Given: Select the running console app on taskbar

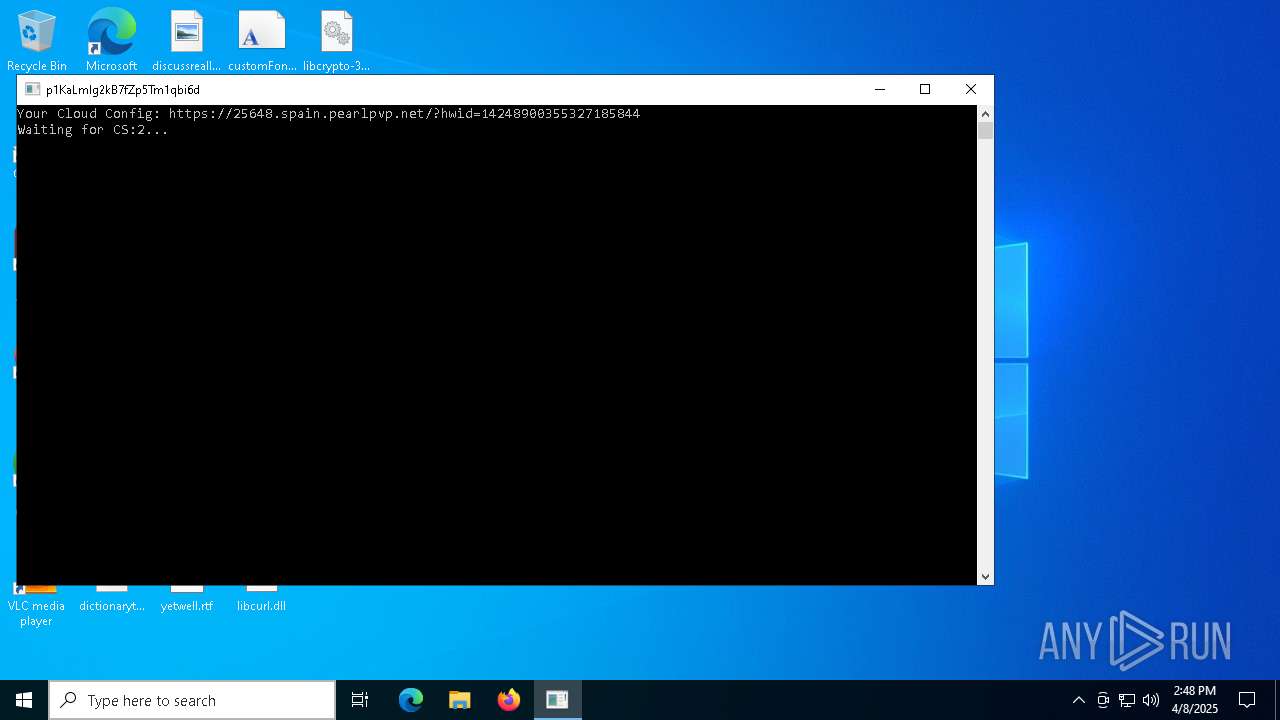Looking at the screenshot, I should click(558, 700).
